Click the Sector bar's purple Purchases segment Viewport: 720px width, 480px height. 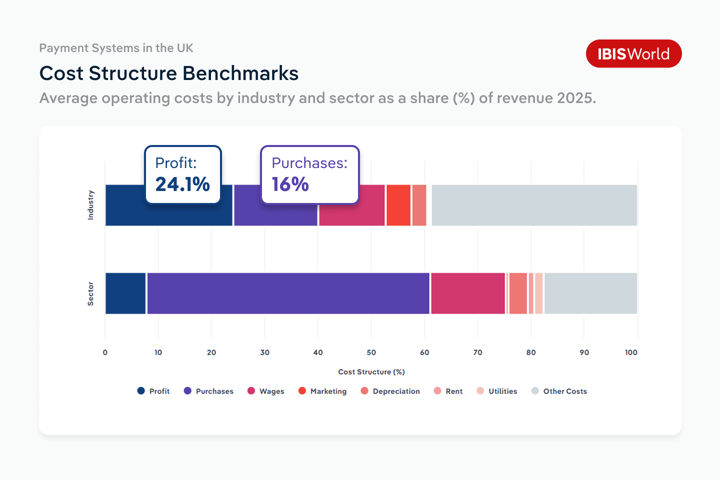pos(288,293)
